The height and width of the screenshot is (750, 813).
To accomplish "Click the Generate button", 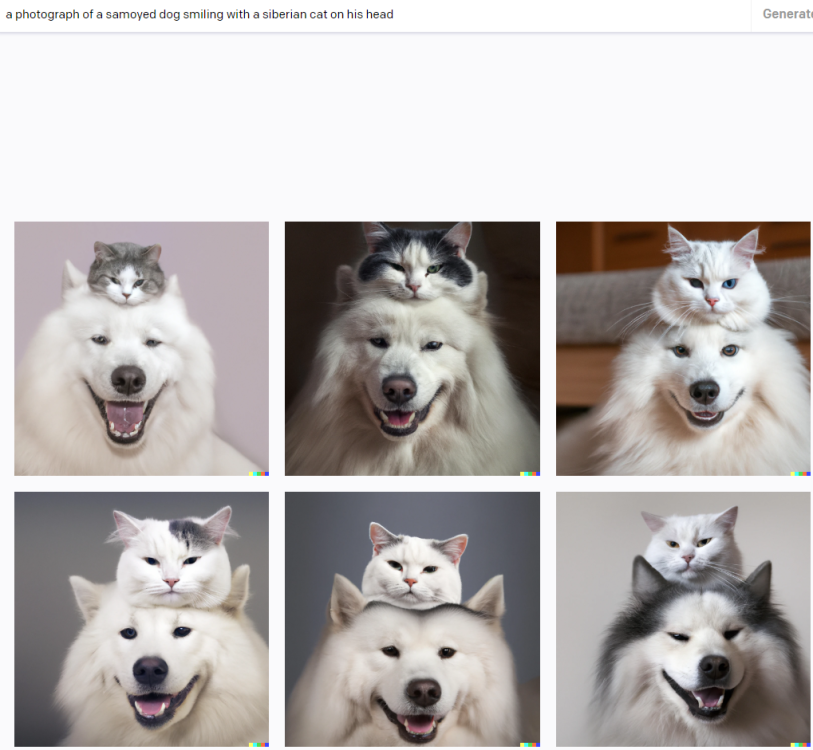I will click(x=787, y=14).
